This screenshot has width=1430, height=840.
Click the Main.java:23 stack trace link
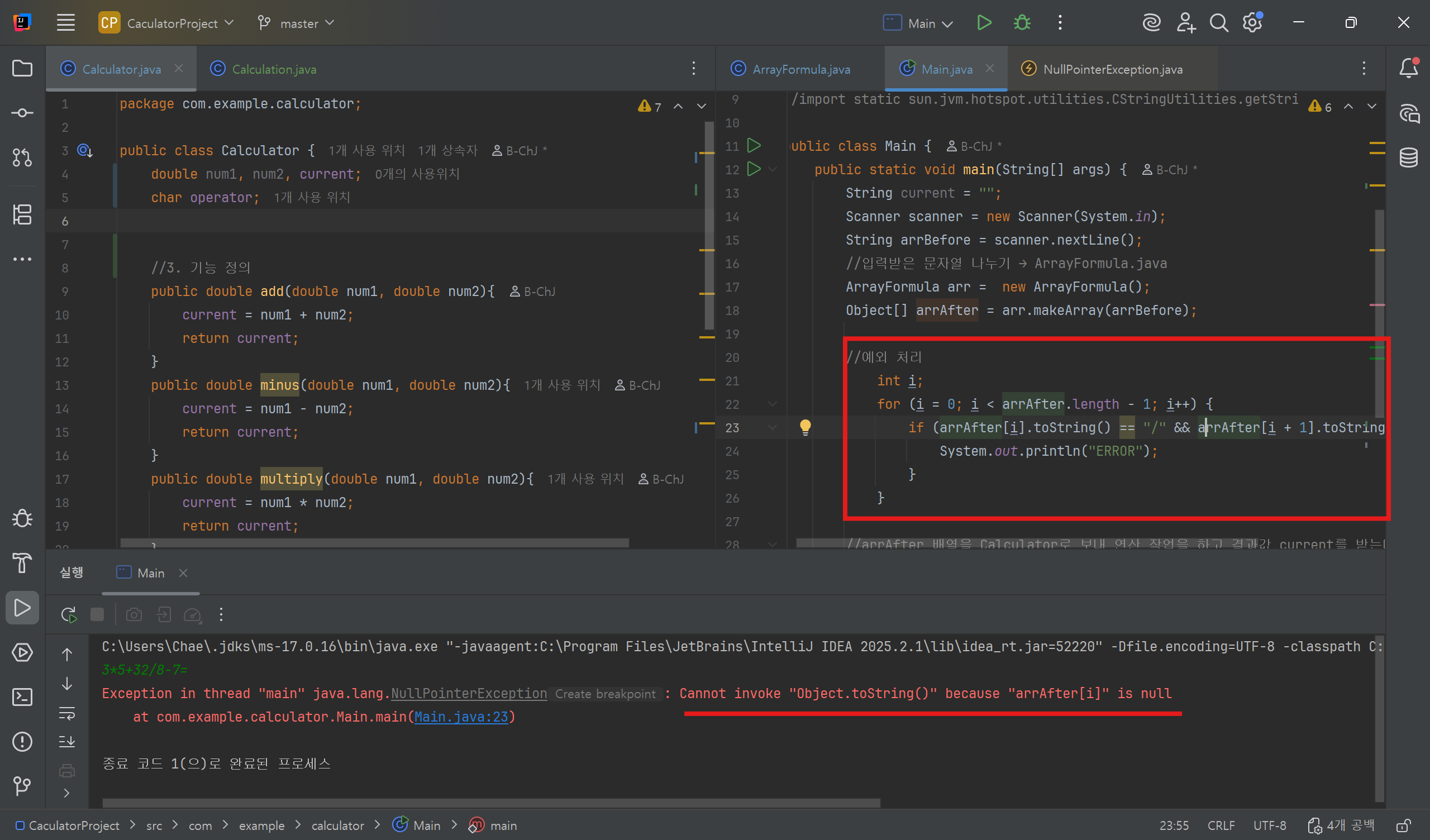point(461,717)
